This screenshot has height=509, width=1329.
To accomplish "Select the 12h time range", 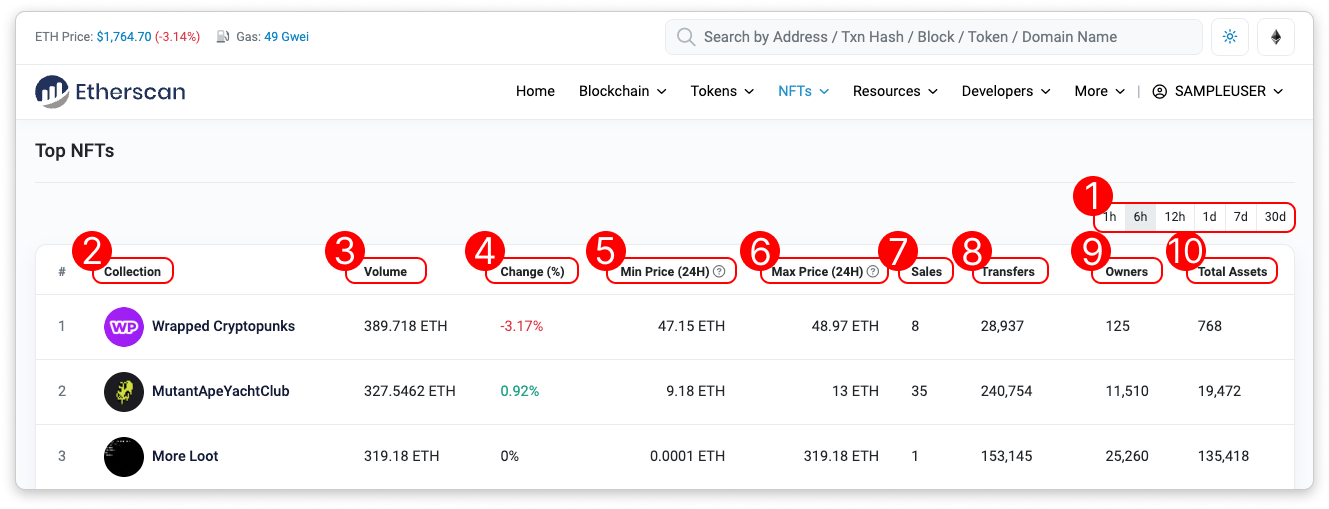I will tap(1174, 217).
